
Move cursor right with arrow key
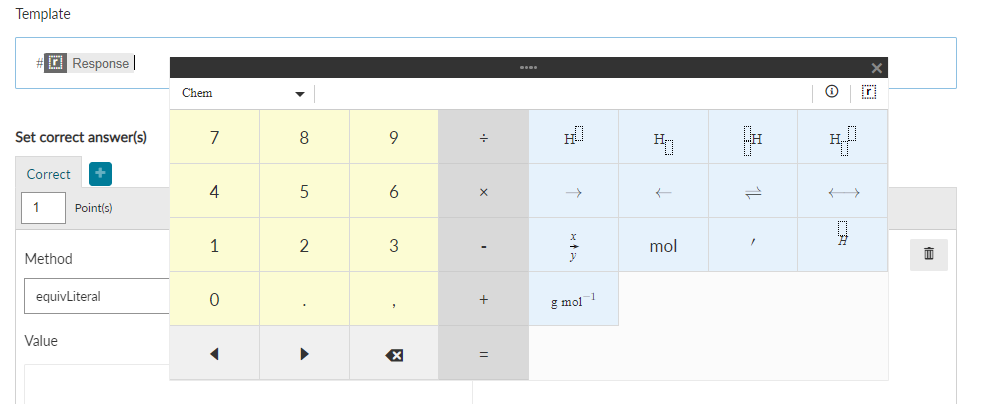[x=304, y=354]
